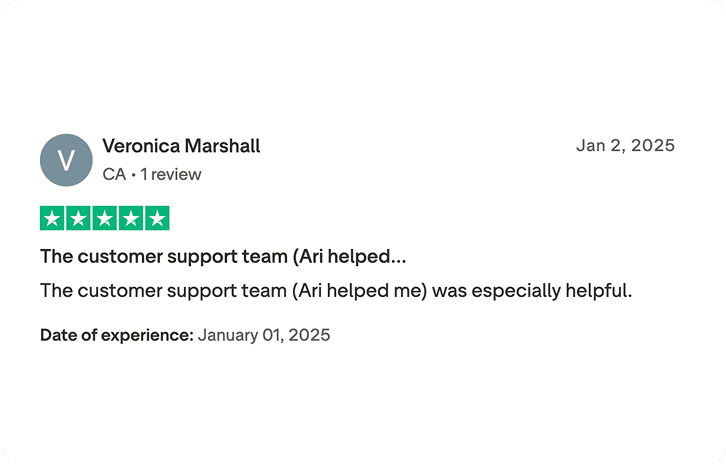Click "The customer support team" in review body
Image resolution: width=726 pixels, height=464 pixels.
(163, 291)
